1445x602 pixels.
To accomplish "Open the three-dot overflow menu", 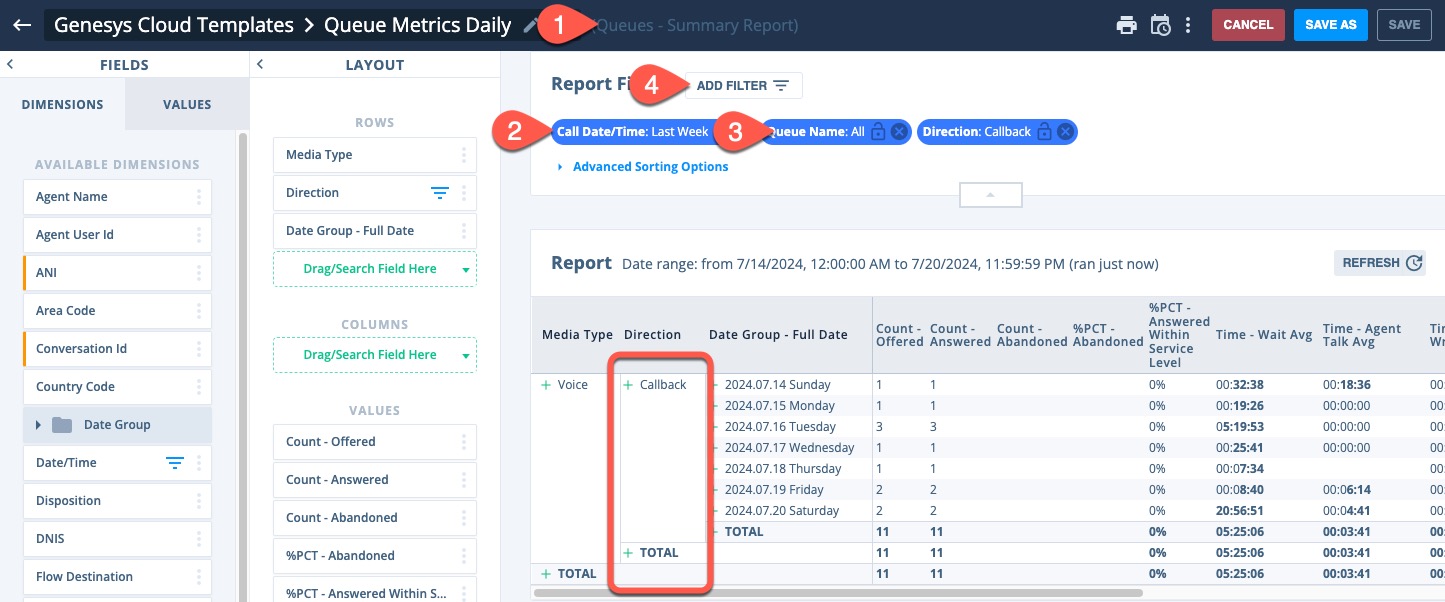I will (x=1188, y=25).
